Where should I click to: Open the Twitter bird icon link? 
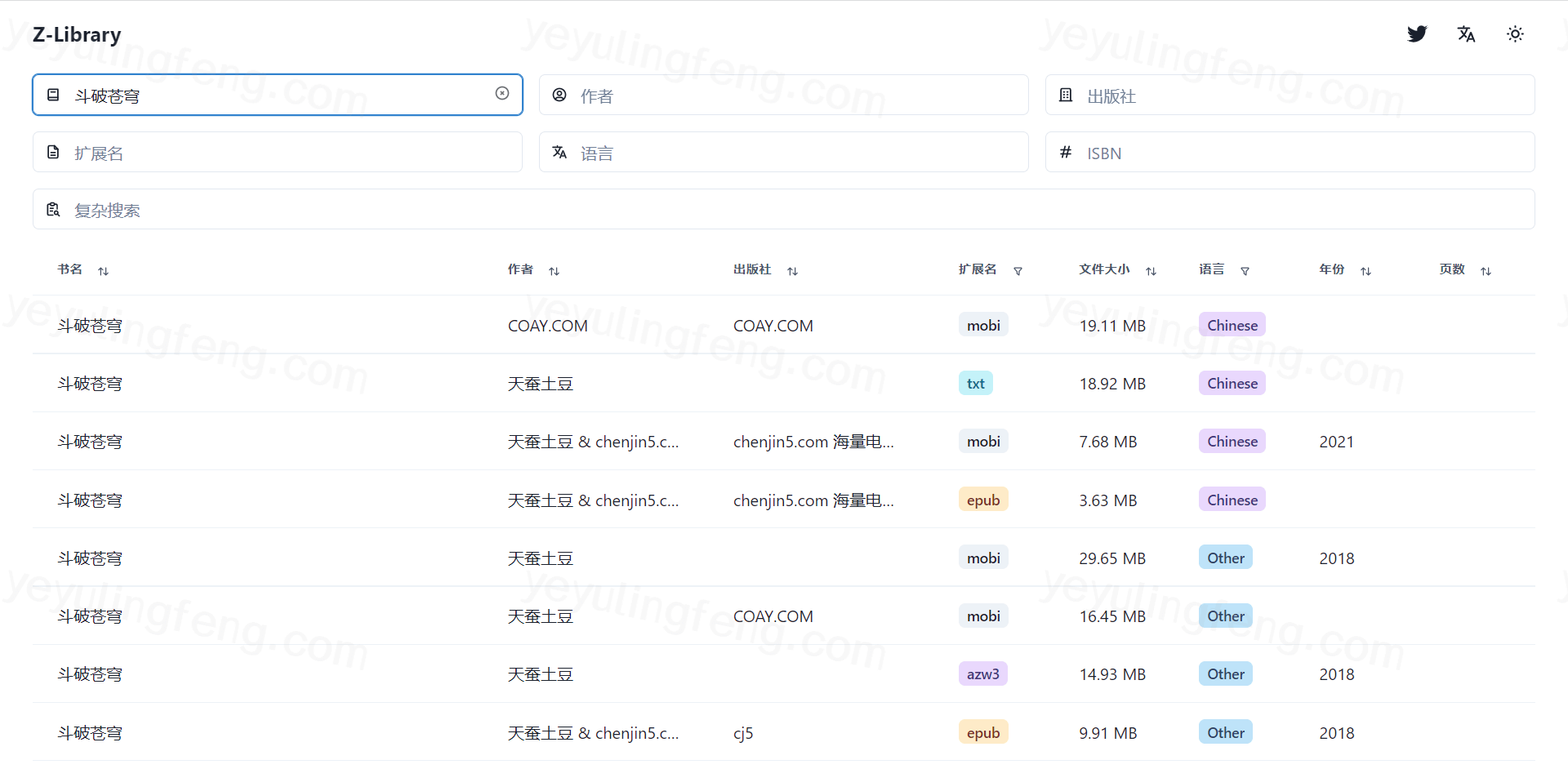click(1417, 33)
